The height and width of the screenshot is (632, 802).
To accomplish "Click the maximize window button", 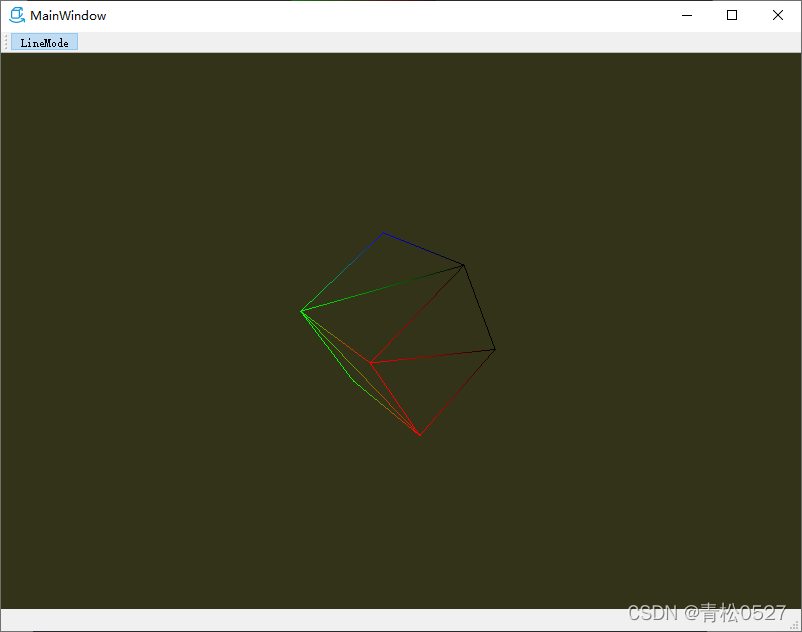I will click(731, 15).
